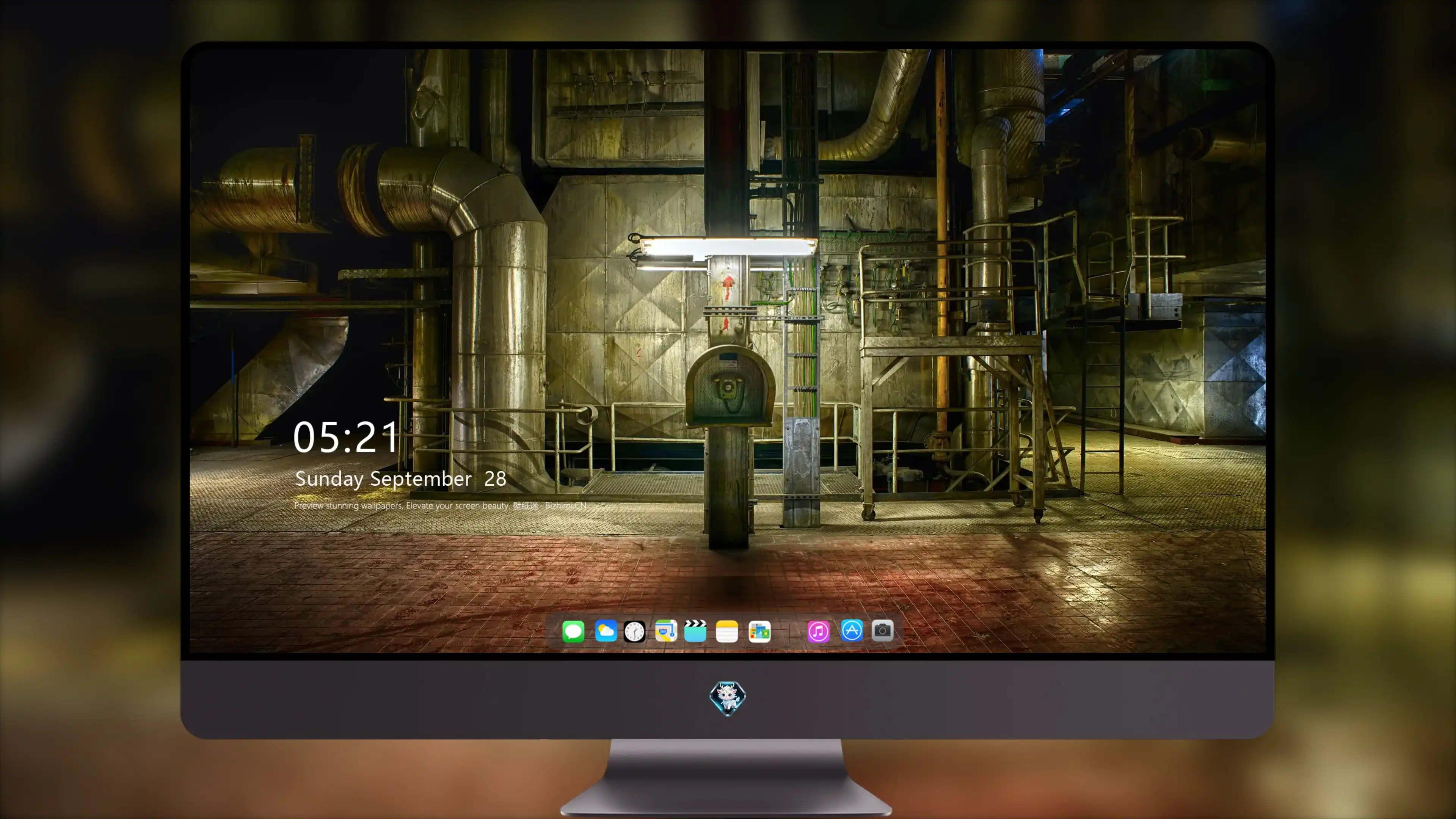This screenshot has height=819, width=1456.
Task: Open the Messages app in the dock
Action: click(573, 631)
